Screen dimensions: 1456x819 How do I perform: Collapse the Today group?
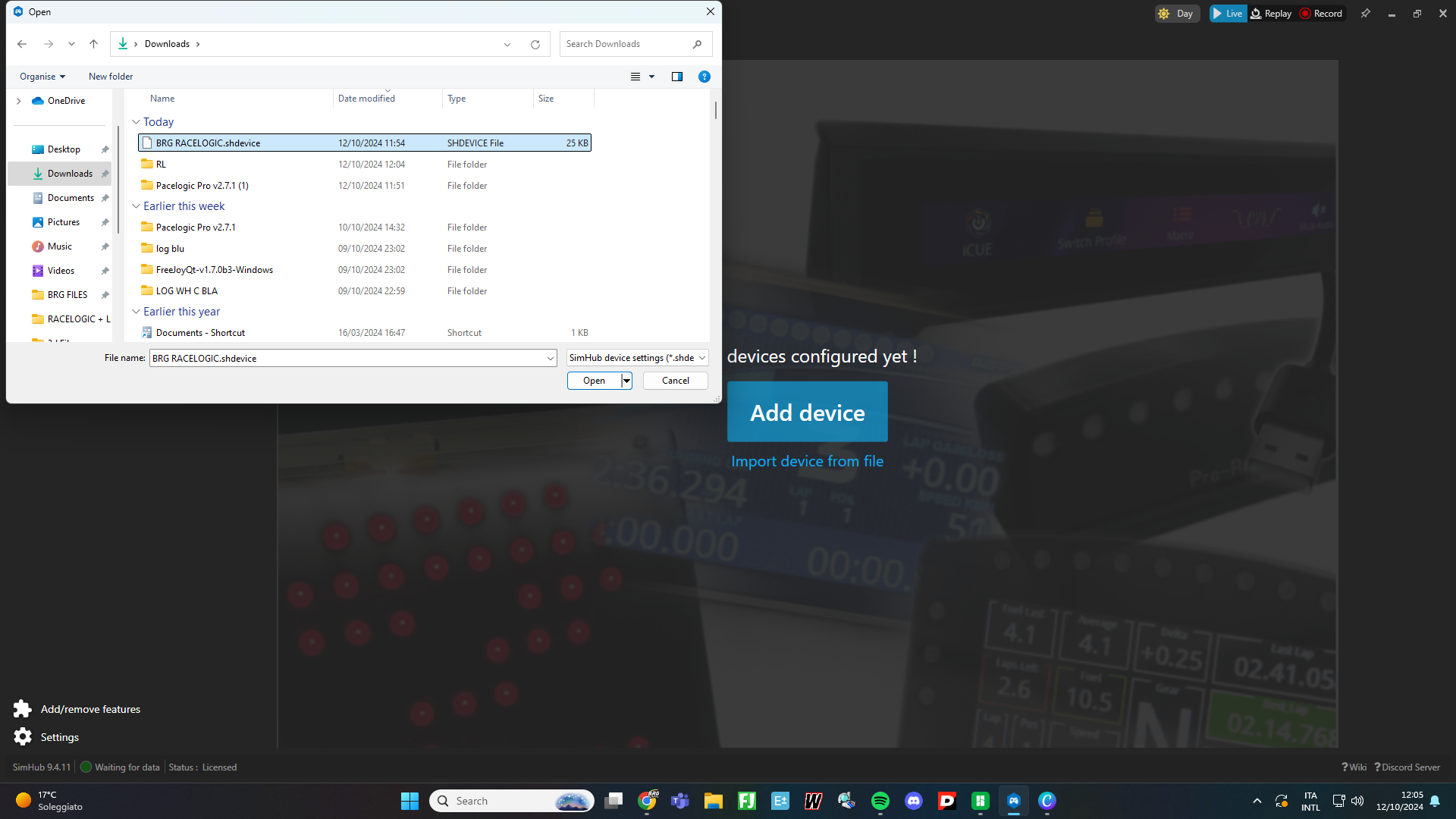pyautogui.click(x=136, y=122)
